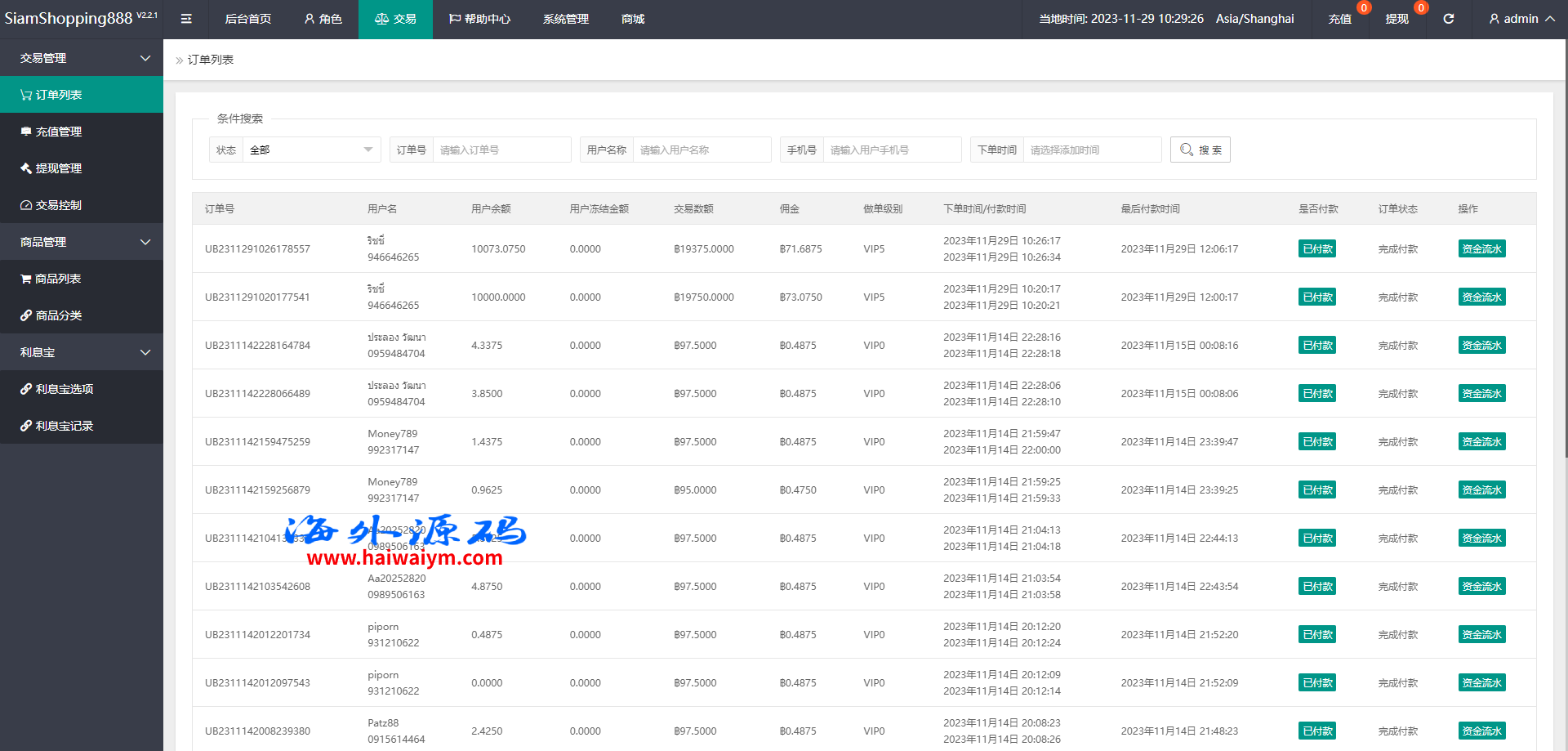The image size is (1568, 751).
Task: Click the 搜索 search button
Action: 1200,150
